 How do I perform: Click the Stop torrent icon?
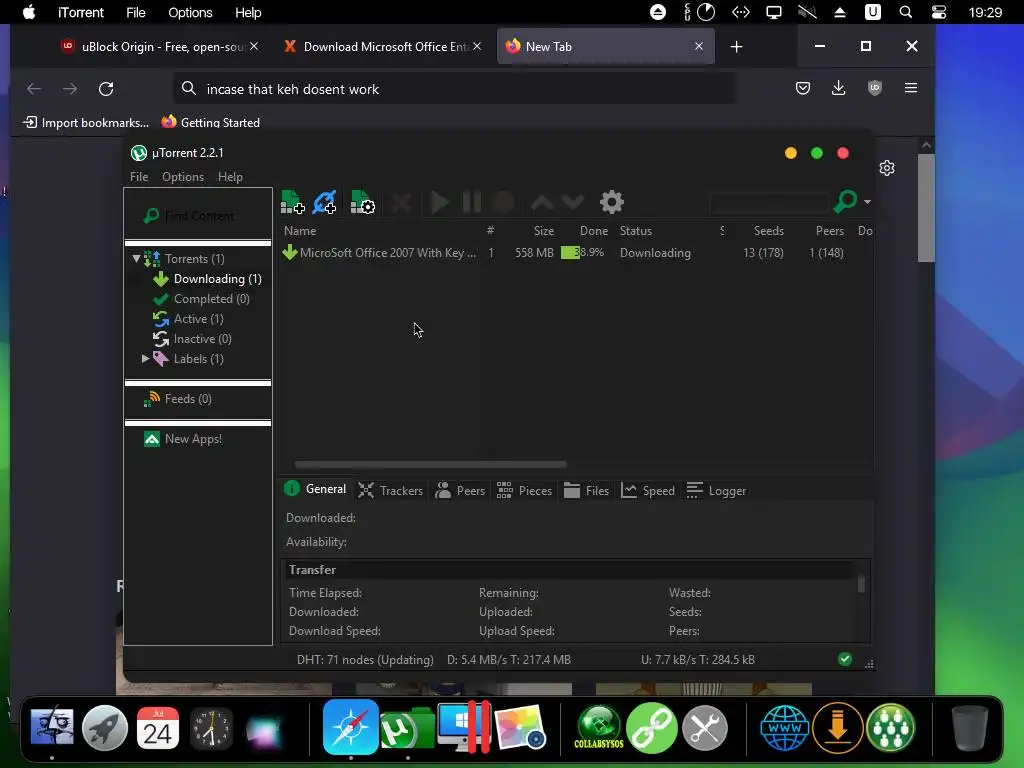point(503,202)
